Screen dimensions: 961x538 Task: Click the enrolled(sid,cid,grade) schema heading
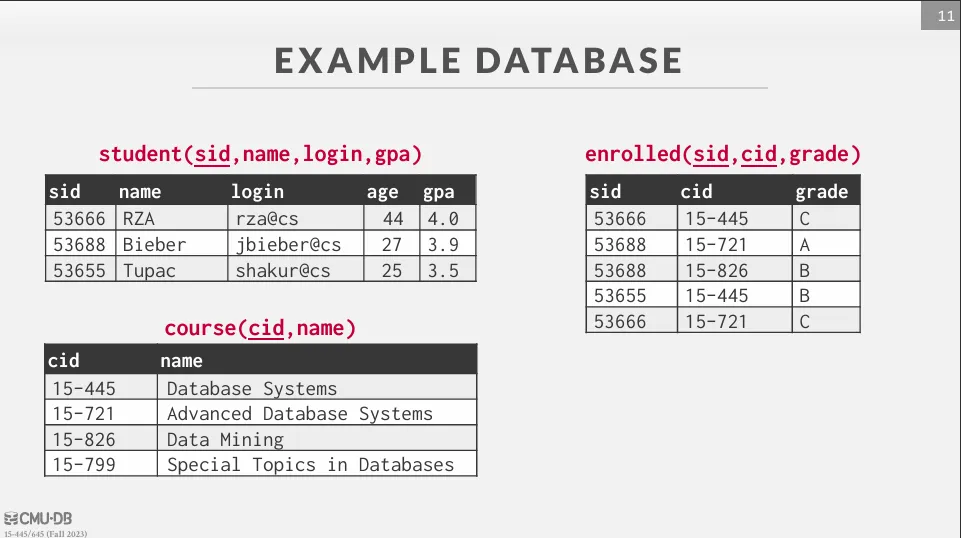(723, 154)
